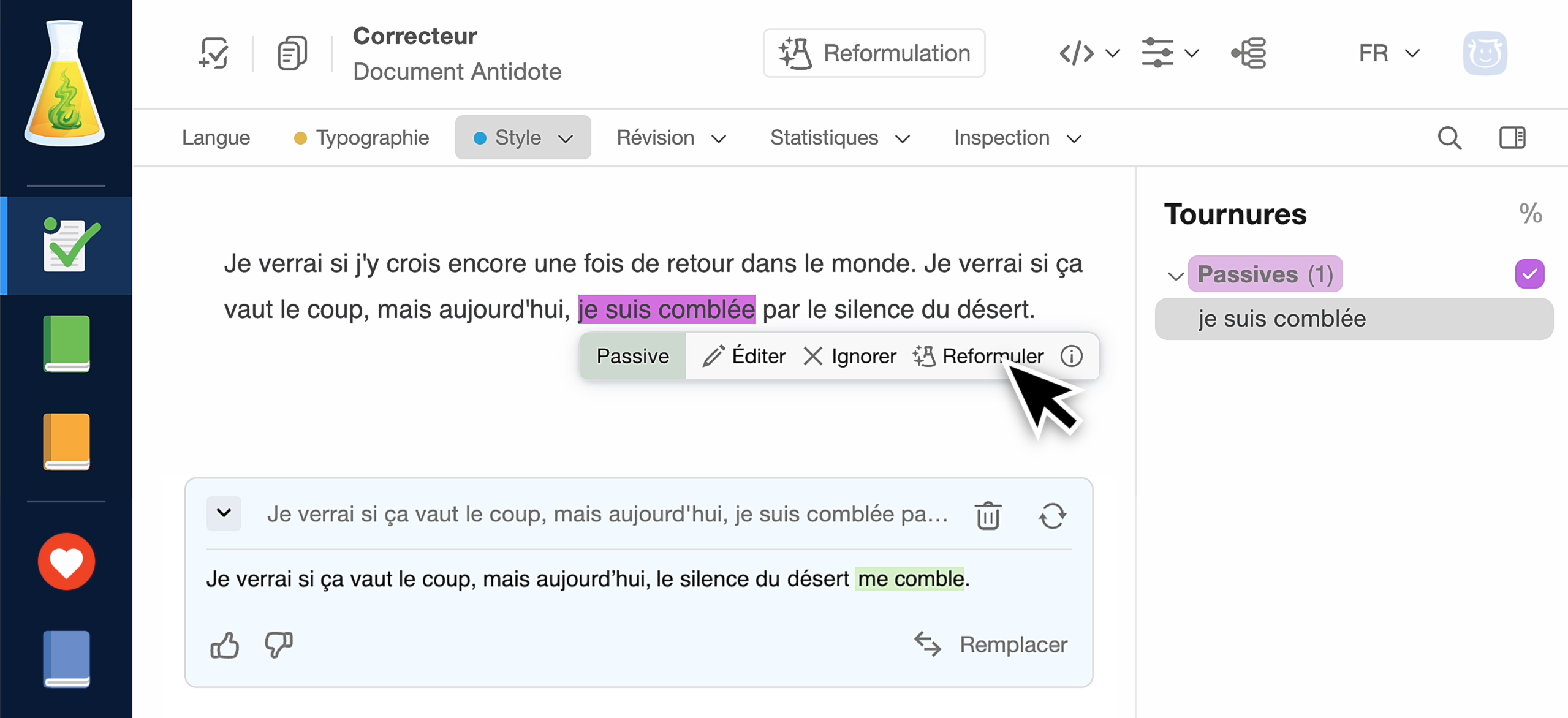1568x718 pixels.
Task: Click the search magnifier icon
Action: (x=1449, y=137)
